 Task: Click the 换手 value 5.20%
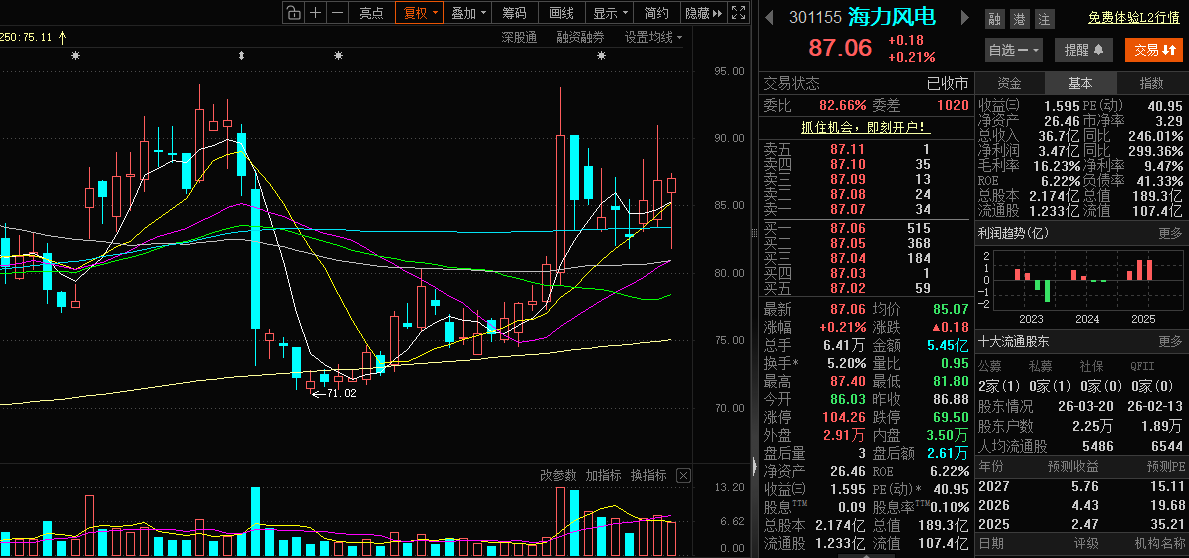846,362
